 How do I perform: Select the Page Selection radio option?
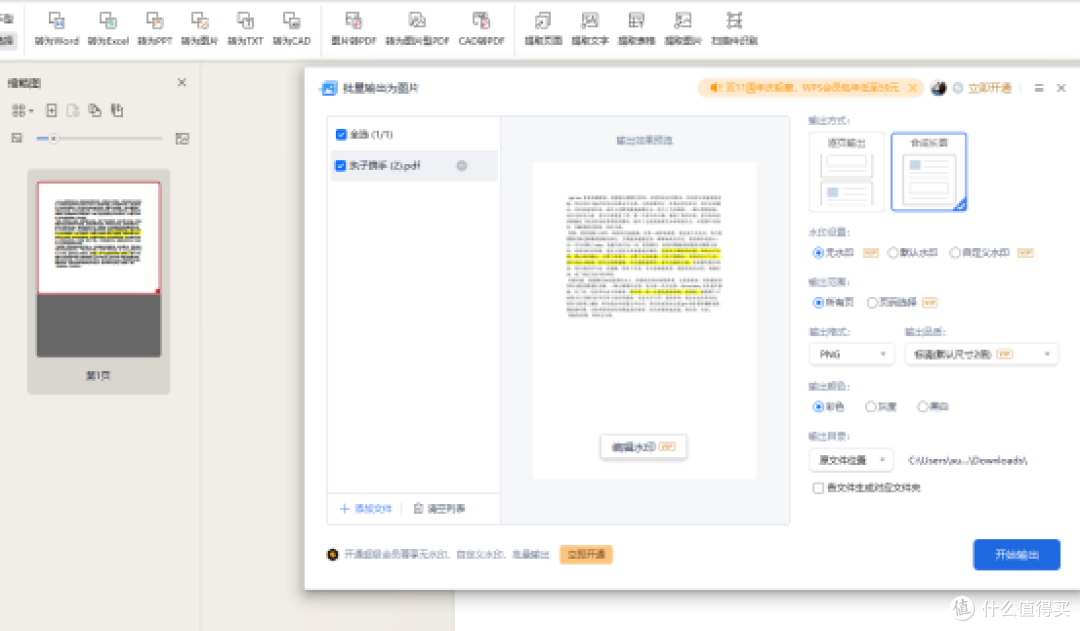coord(872,302)
